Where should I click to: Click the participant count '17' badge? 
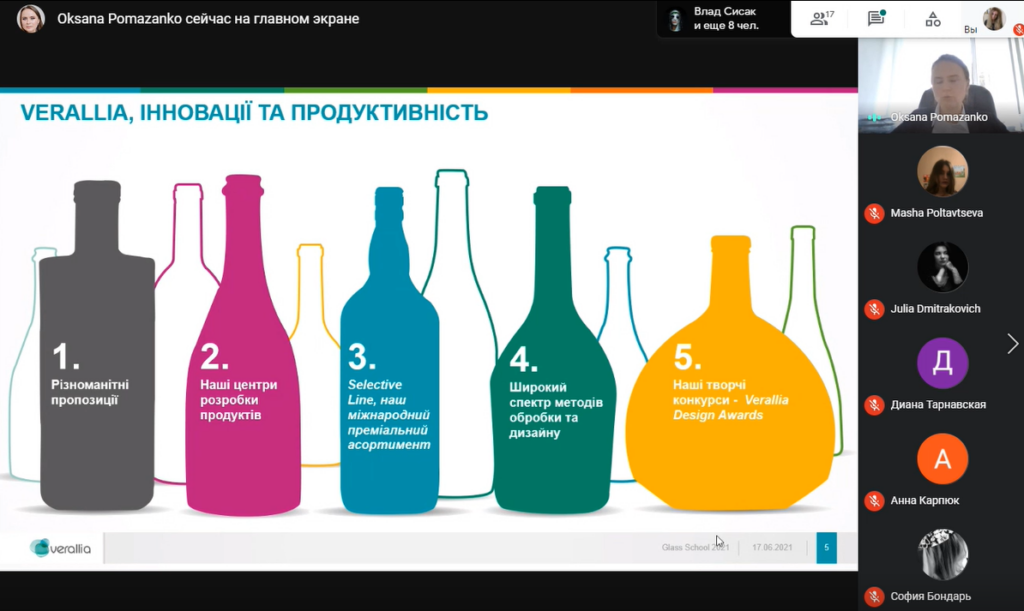(830, 14)
